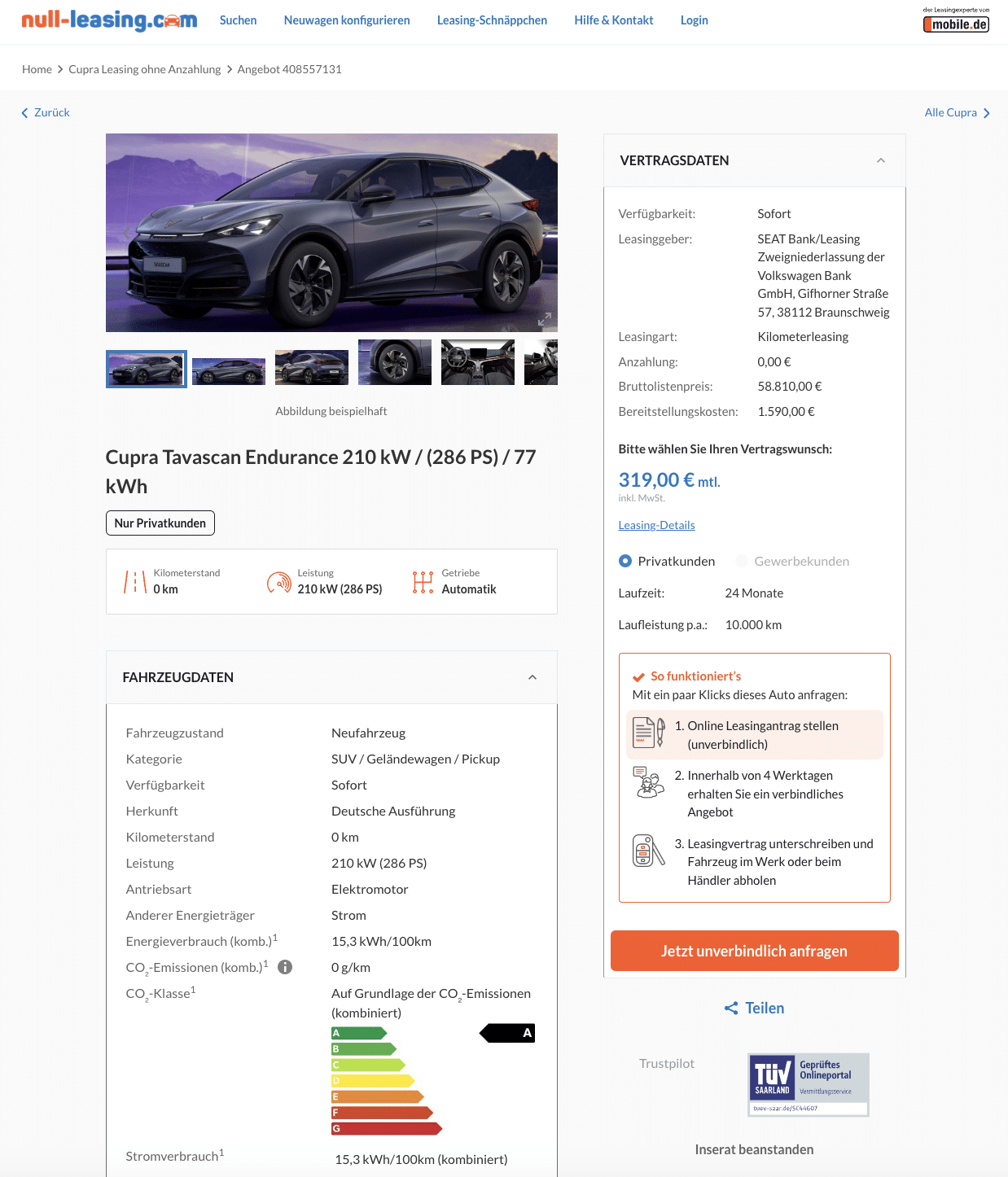
Task: Open the Login menu item
Action: tap(695, 20)
